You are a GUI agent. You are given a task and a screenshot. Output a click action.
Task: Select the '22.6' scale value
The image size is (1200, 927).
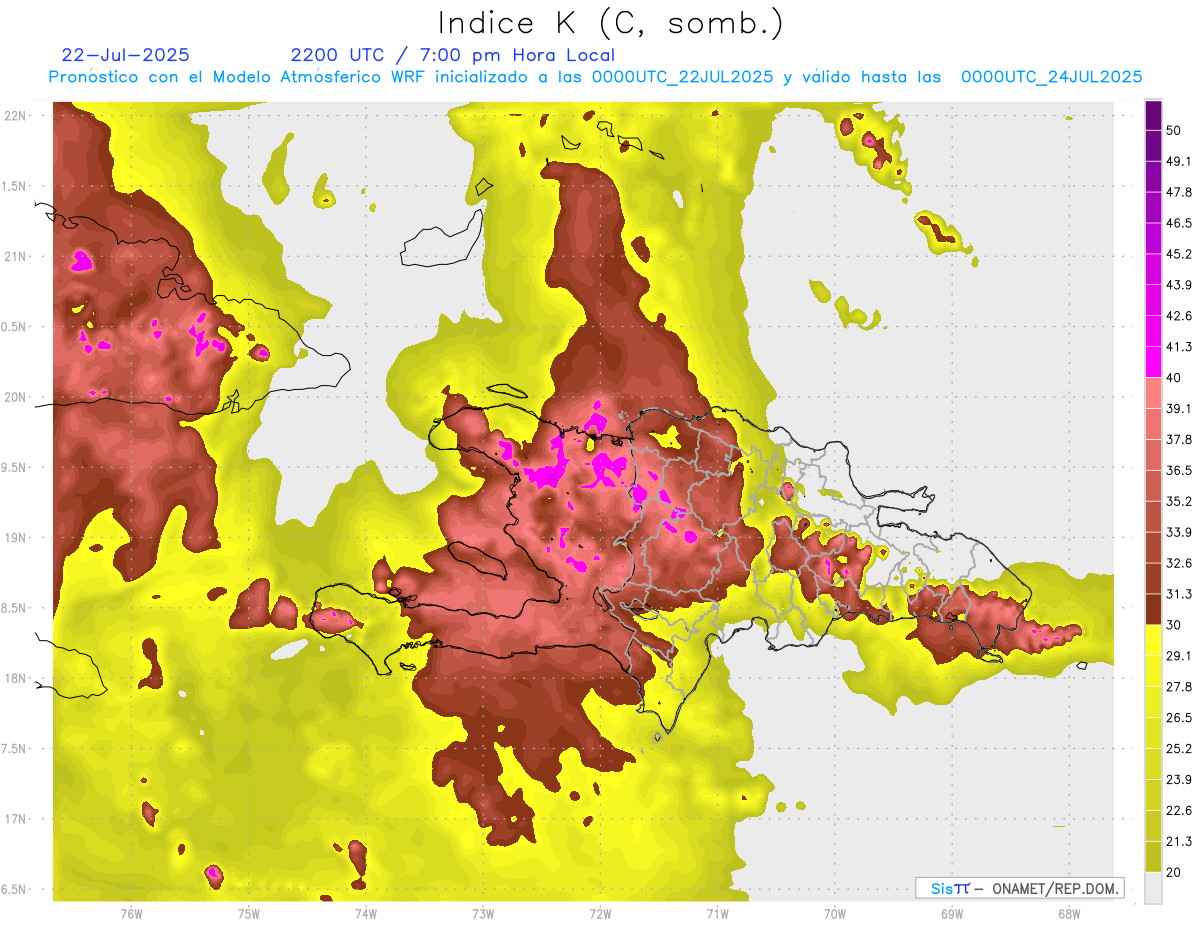[1179, 811]
